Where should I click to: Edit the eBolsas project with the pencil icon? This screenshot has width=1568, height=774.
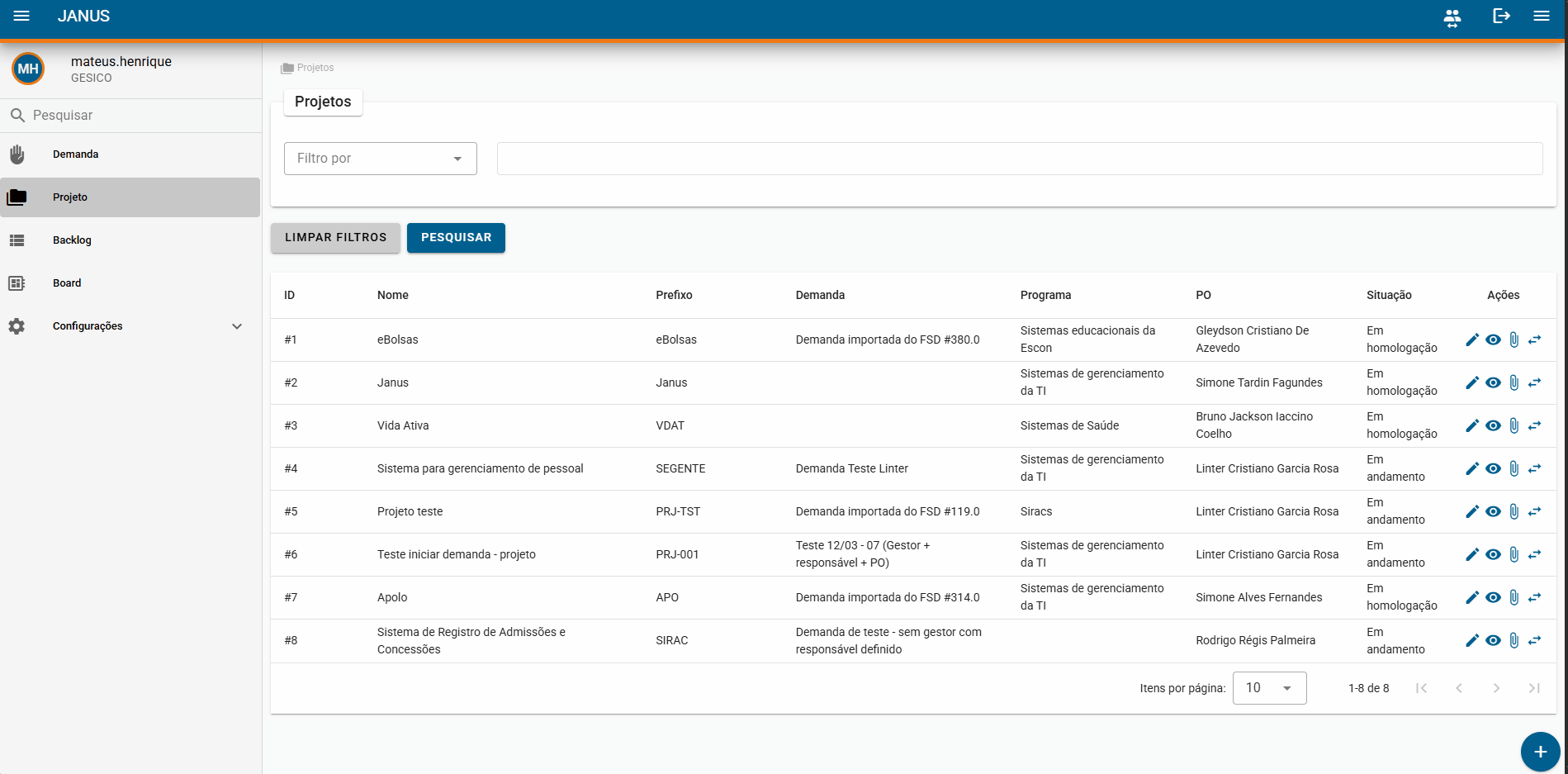click(1472, 340)
